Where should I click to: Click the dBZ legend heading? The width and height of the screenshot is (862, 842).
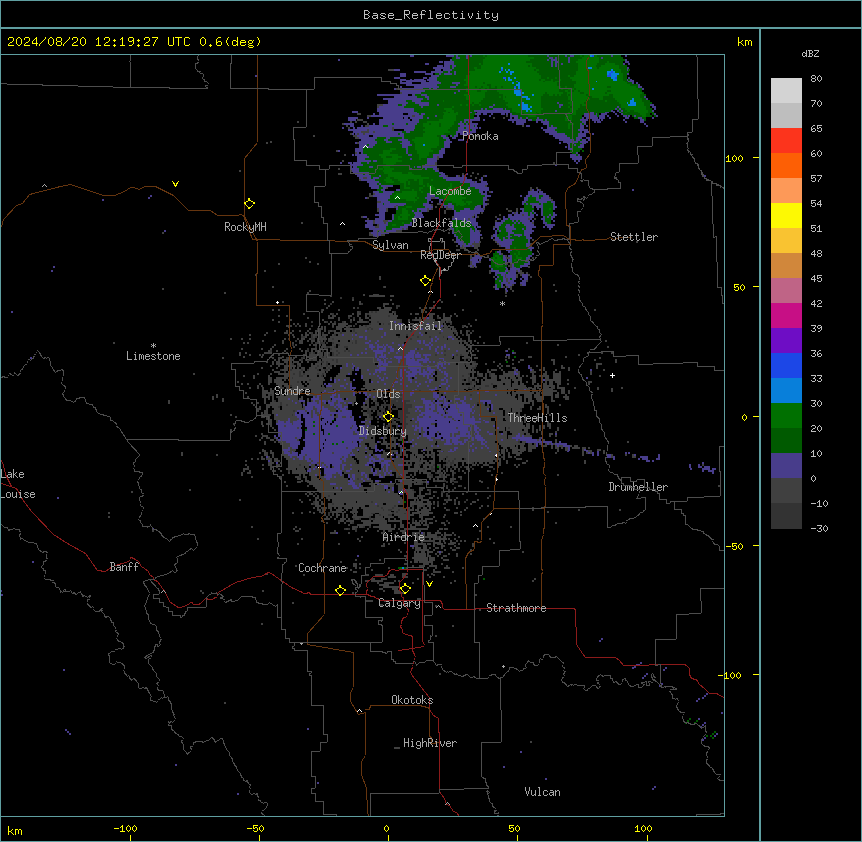pyautogui.click(x=810, y=54)
